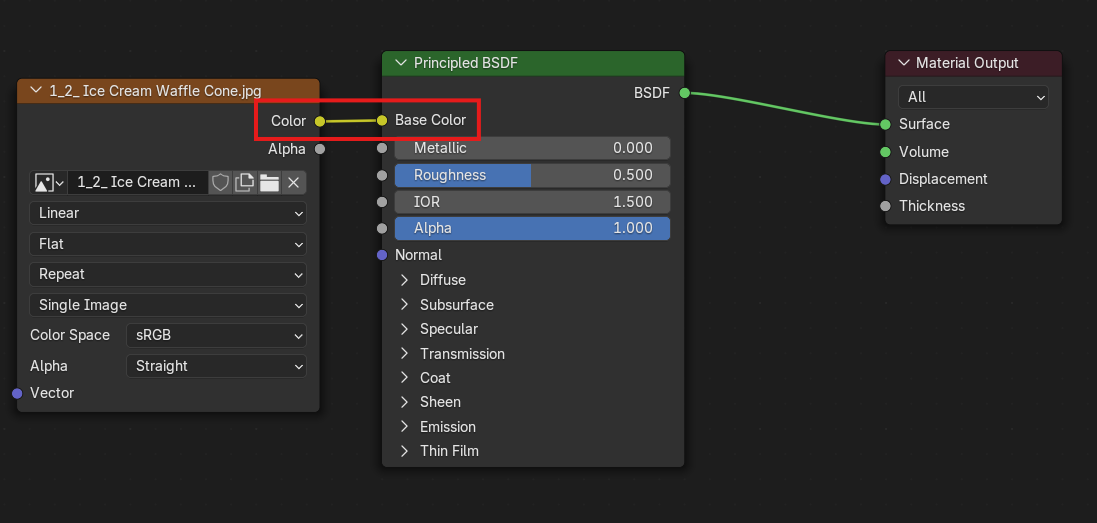Open the Linear interpolation dropdown
The width and height of the screenshot is (1097, 523).
coord(168,213)
